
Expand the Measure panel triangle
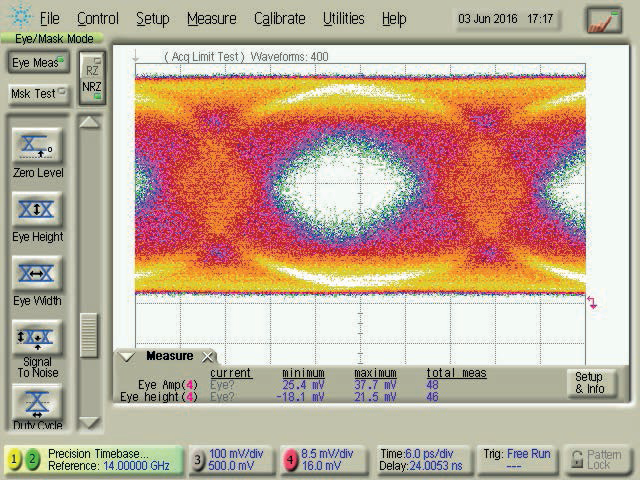coord(127,356)
